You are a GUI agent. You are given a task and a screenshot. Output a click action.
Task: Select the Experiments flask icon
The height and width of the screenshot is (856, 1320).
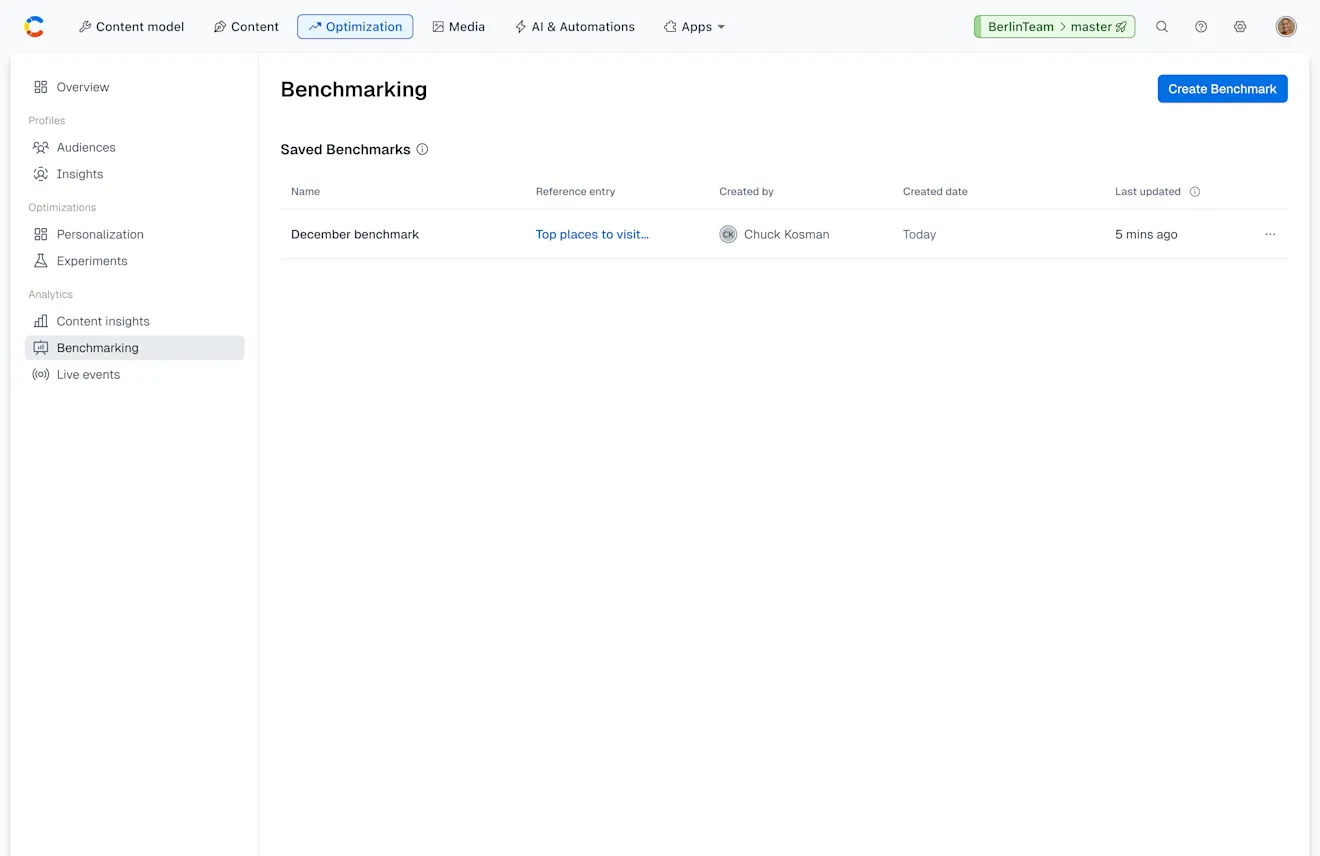pos(40,261)
